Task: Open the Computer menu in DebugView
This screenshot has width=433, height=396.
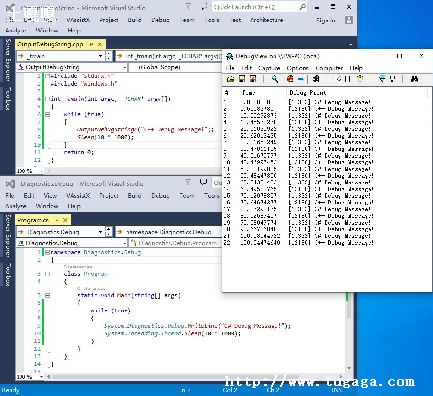Action: click(329, 68)
